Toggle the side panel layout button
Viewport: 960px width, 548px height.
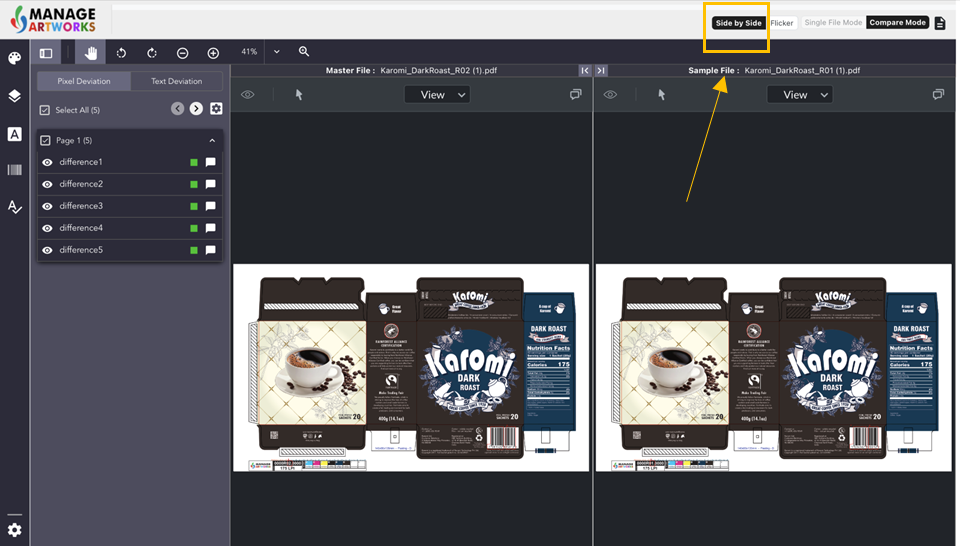click(x=46, y=53)
